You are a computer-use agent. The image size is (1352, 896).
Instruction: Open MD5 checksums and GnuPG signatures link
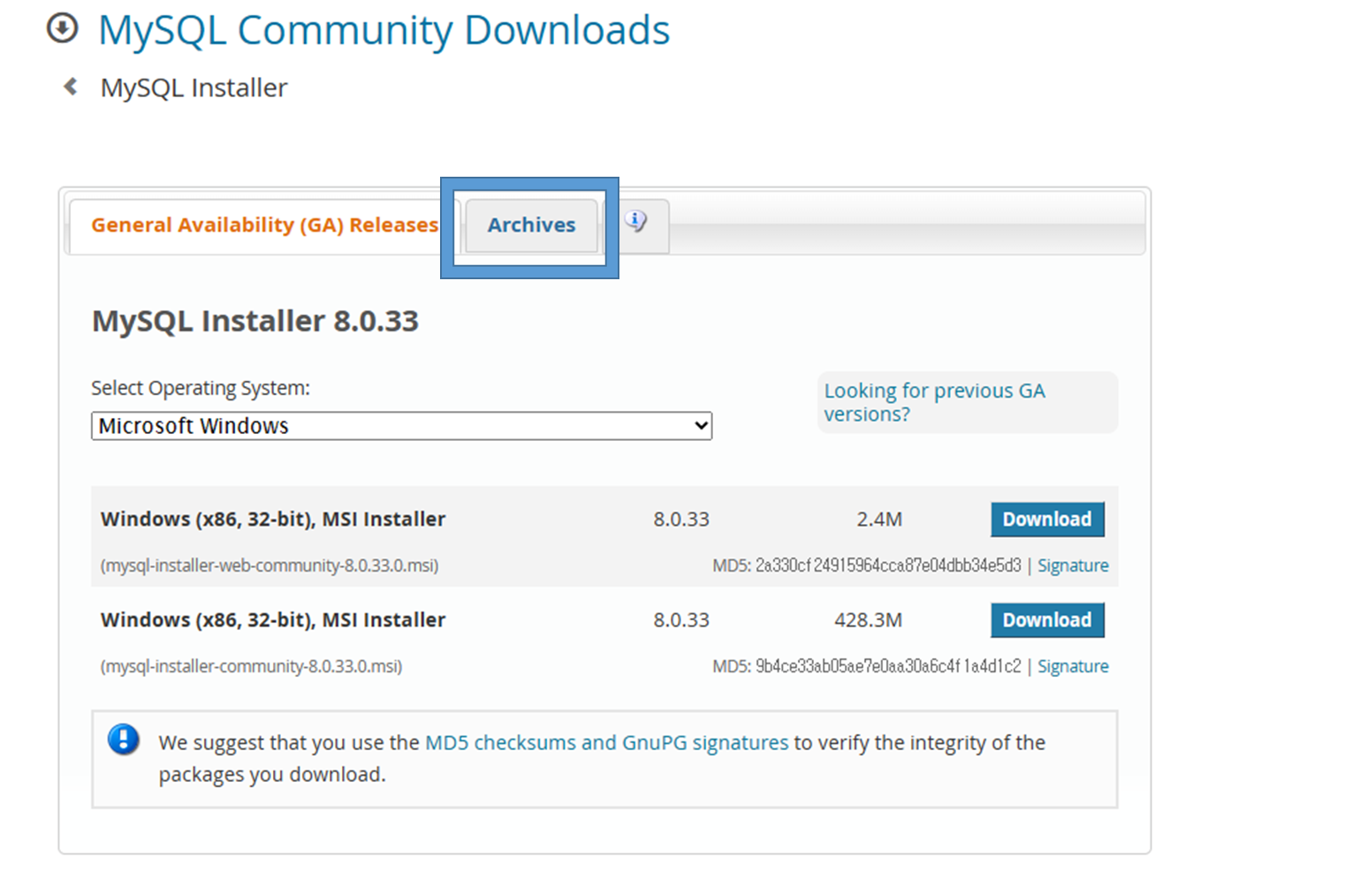[x=606, y=742]
